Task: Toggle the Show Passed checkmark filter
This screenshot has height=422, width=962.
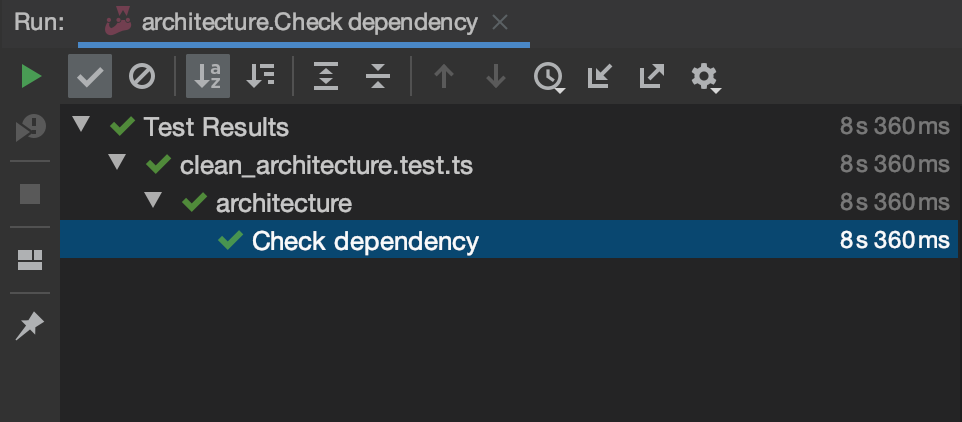Action: 90,77
